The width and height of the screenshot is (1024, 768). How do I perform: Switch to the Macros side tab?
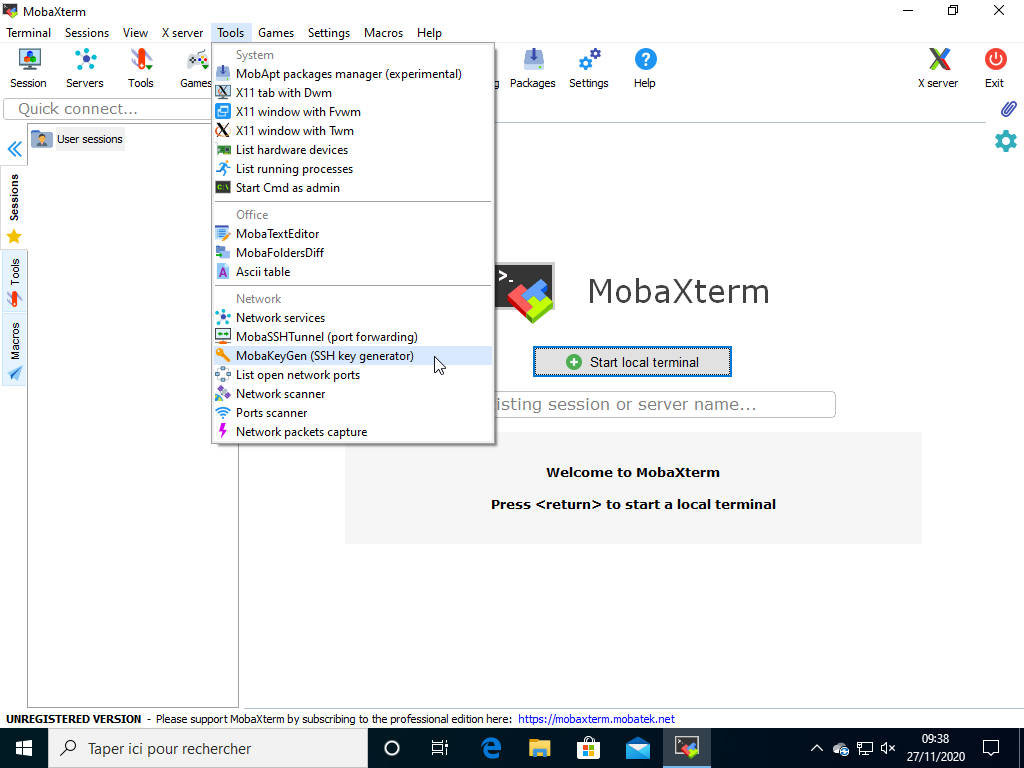(x=14, y=349)
